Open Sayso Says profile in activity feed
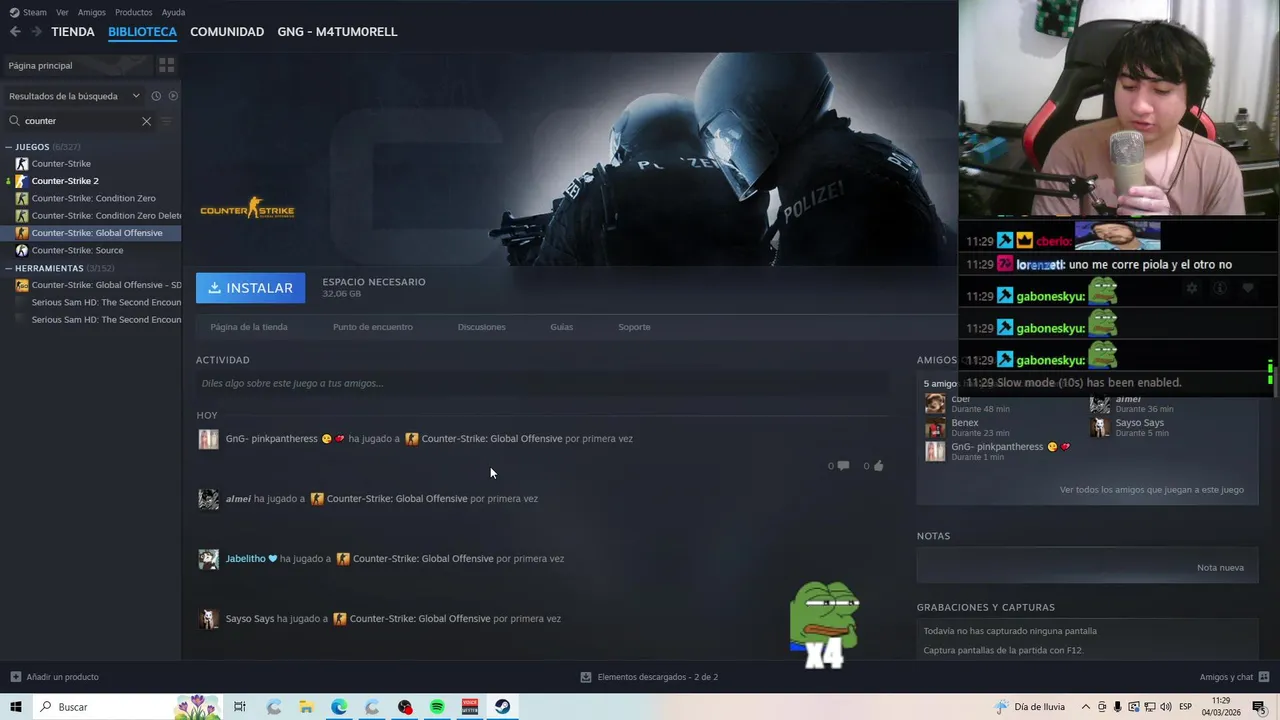The width and height of the screenshot is (1280, 720). click(249, 619)
